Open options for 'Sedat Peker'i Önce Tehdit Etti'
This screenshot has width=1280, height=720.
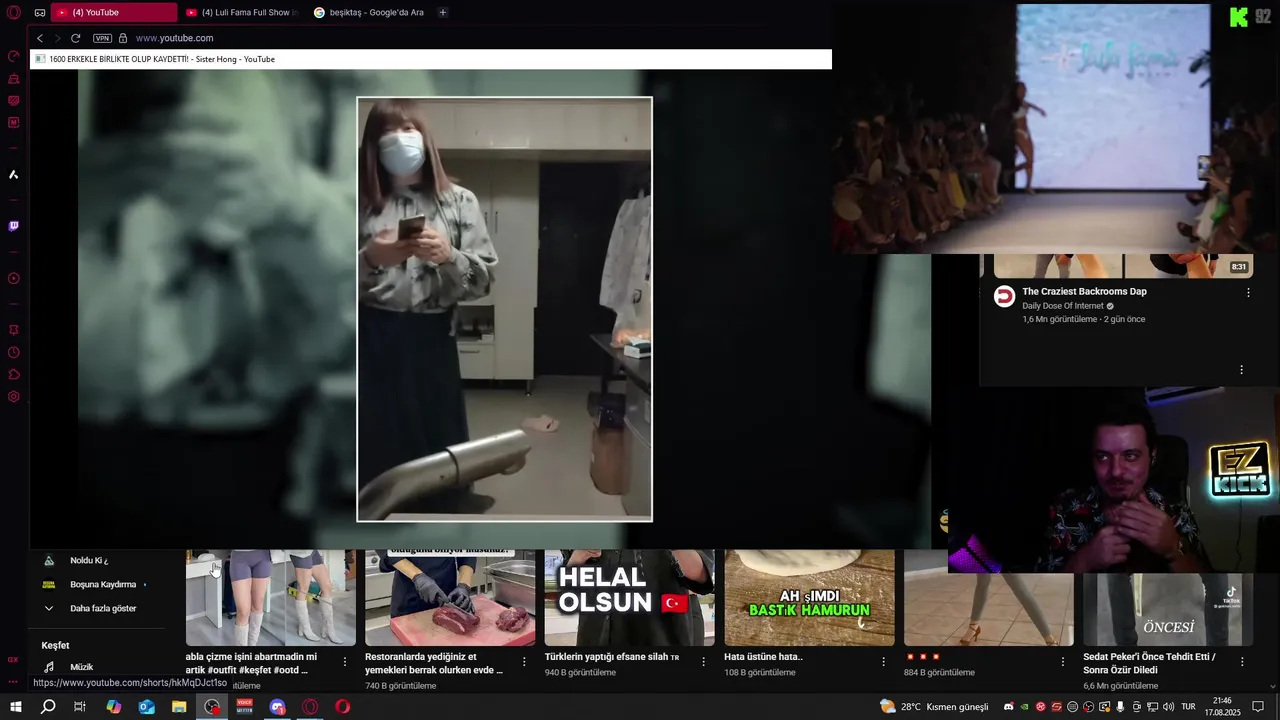(1242, 662)
